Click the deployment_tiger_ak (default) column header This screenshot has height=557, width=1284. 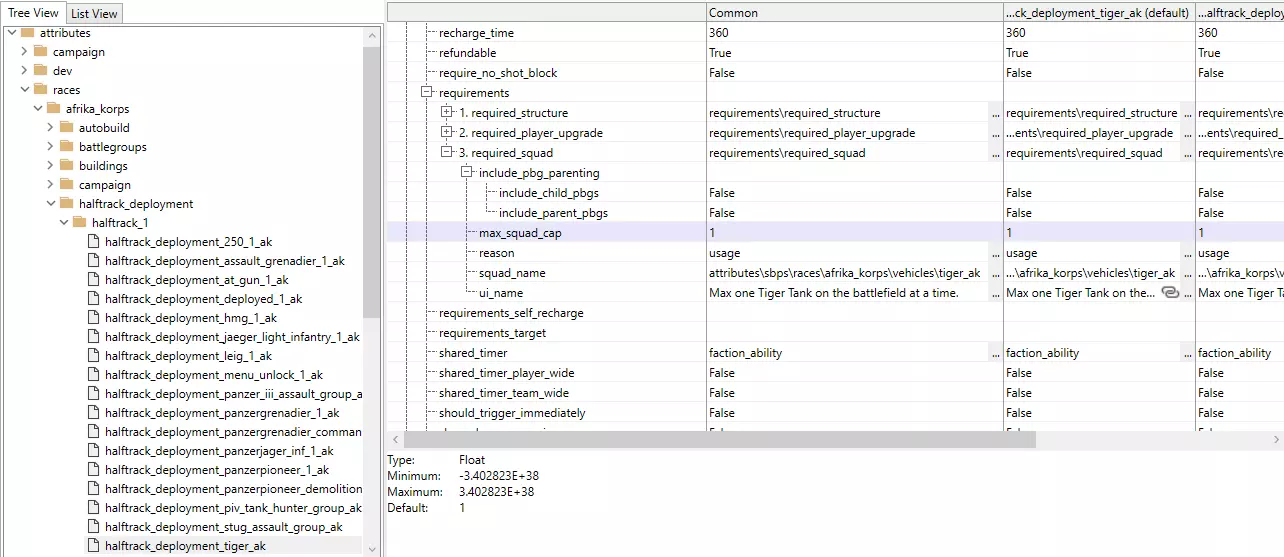click(x=1099, y=13)
